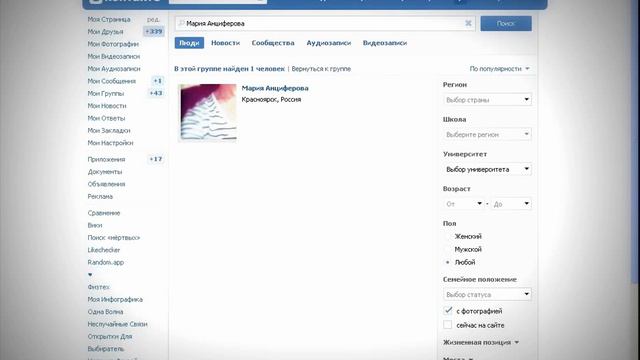
Task: Open Мои Фотографии in sidebar
Action: pos(113,44)
